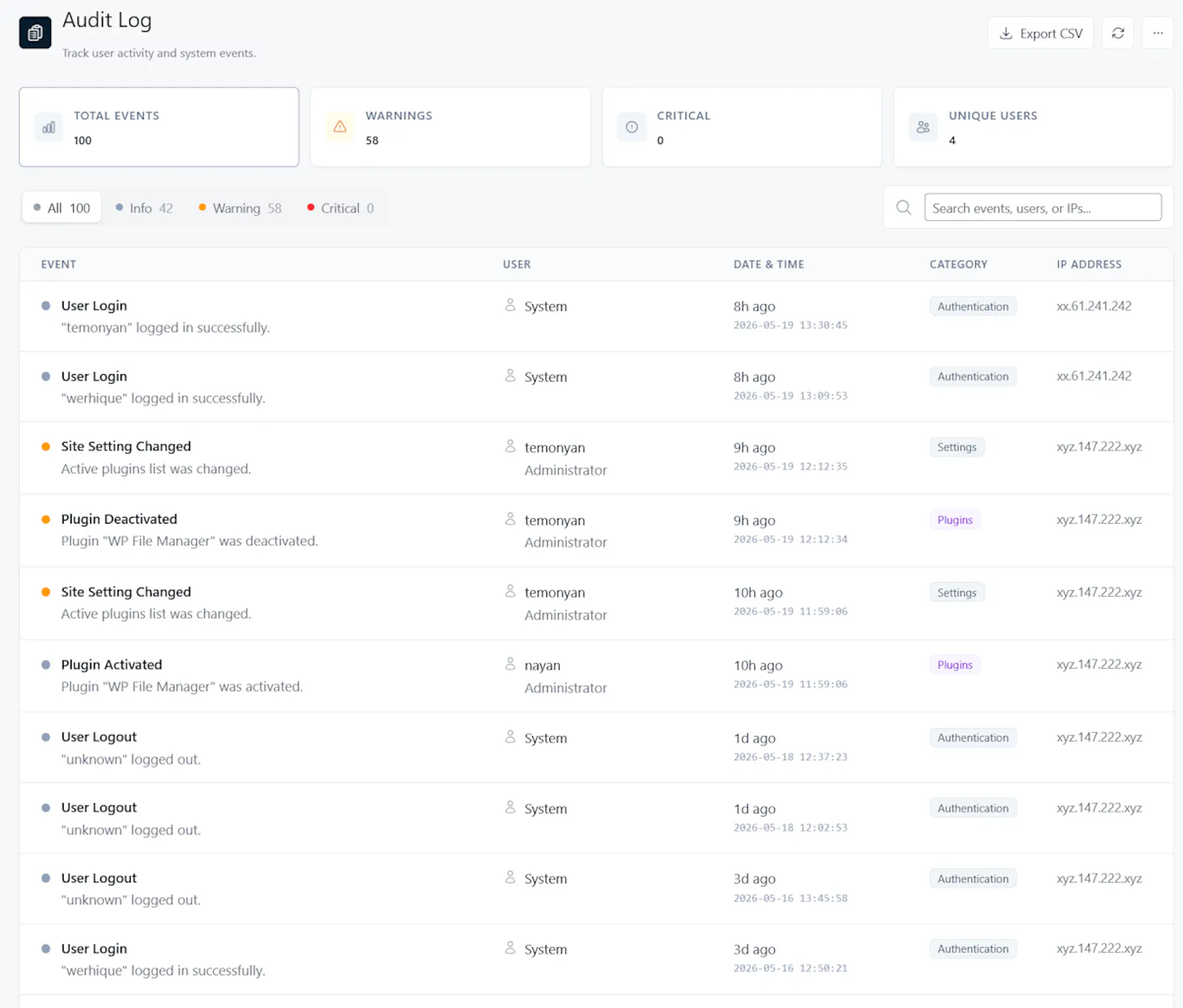Click the User Logout event at 3d ago
Screen dimensions: 1183x1008
(x=99, y=878)
